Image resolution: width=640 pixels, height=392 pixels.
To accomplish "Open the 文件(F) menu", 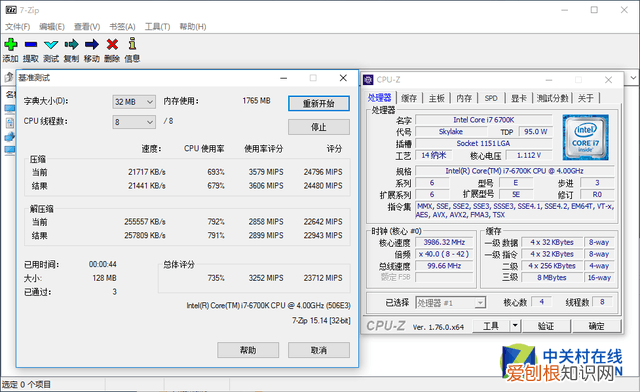I will pos(18,27).
